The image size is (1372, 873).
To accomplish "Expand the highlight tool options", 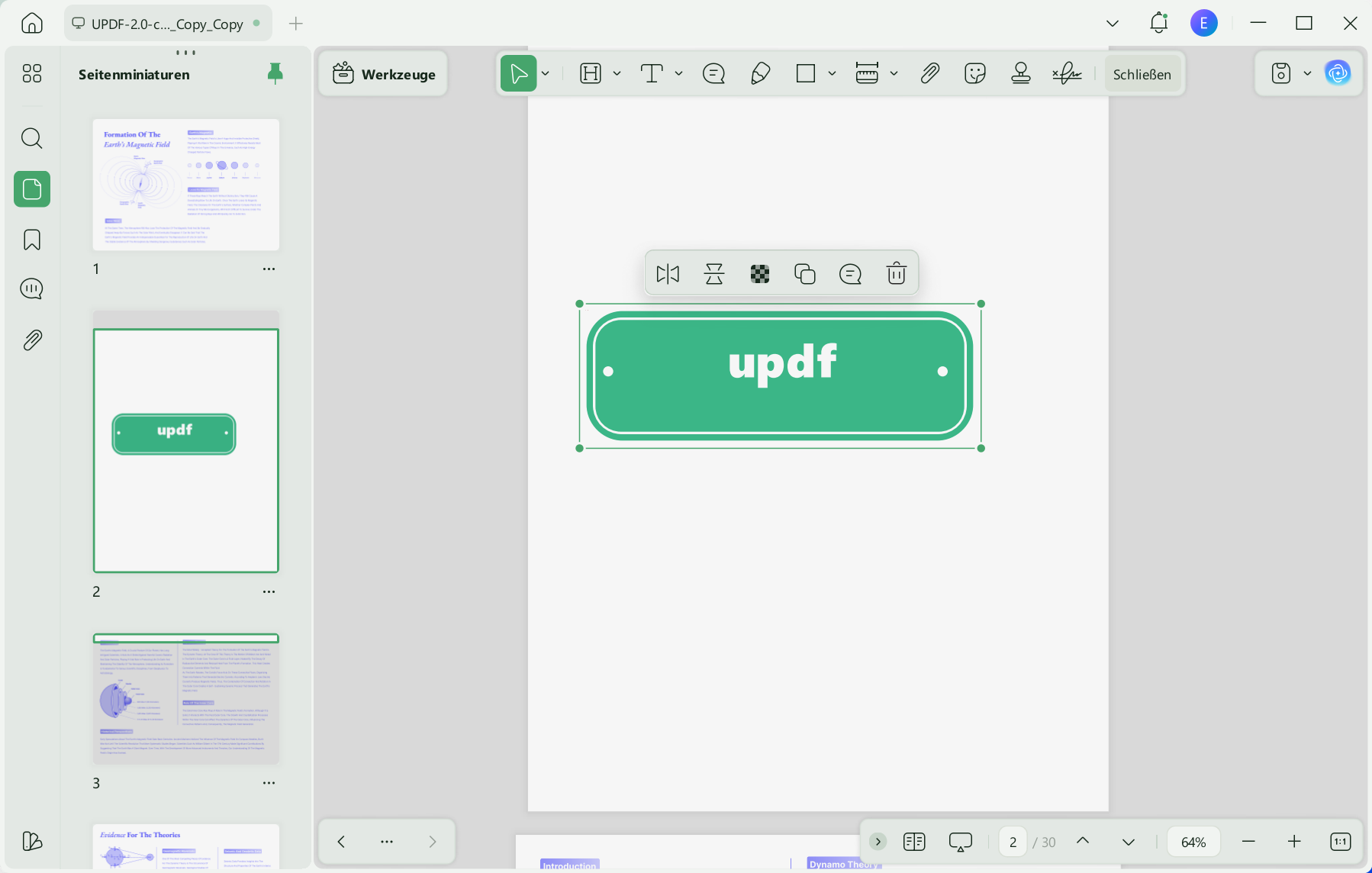I will (x=617, y=74).
